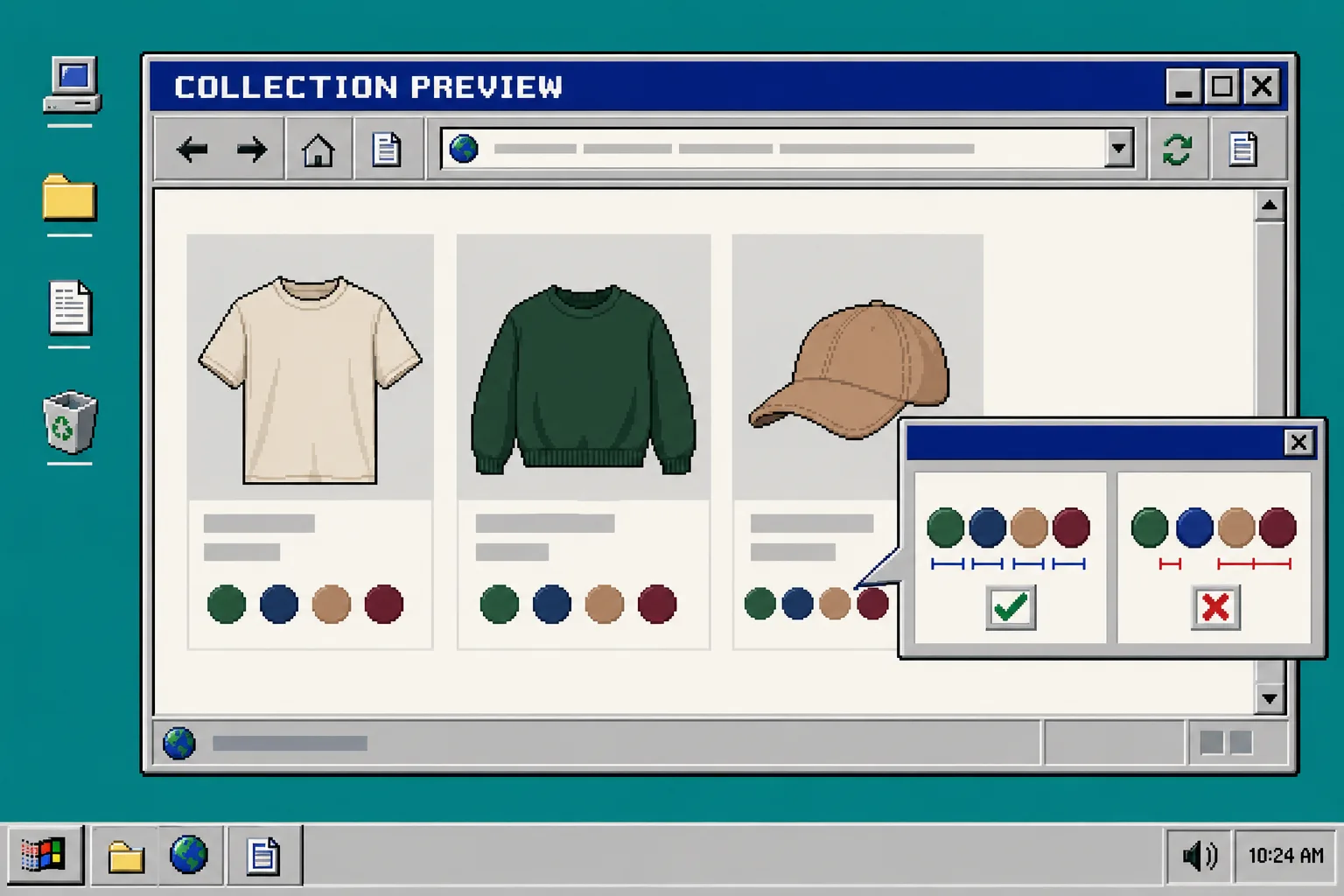
Task: Open the My Computer desktop icon
Action: [72, 85]
